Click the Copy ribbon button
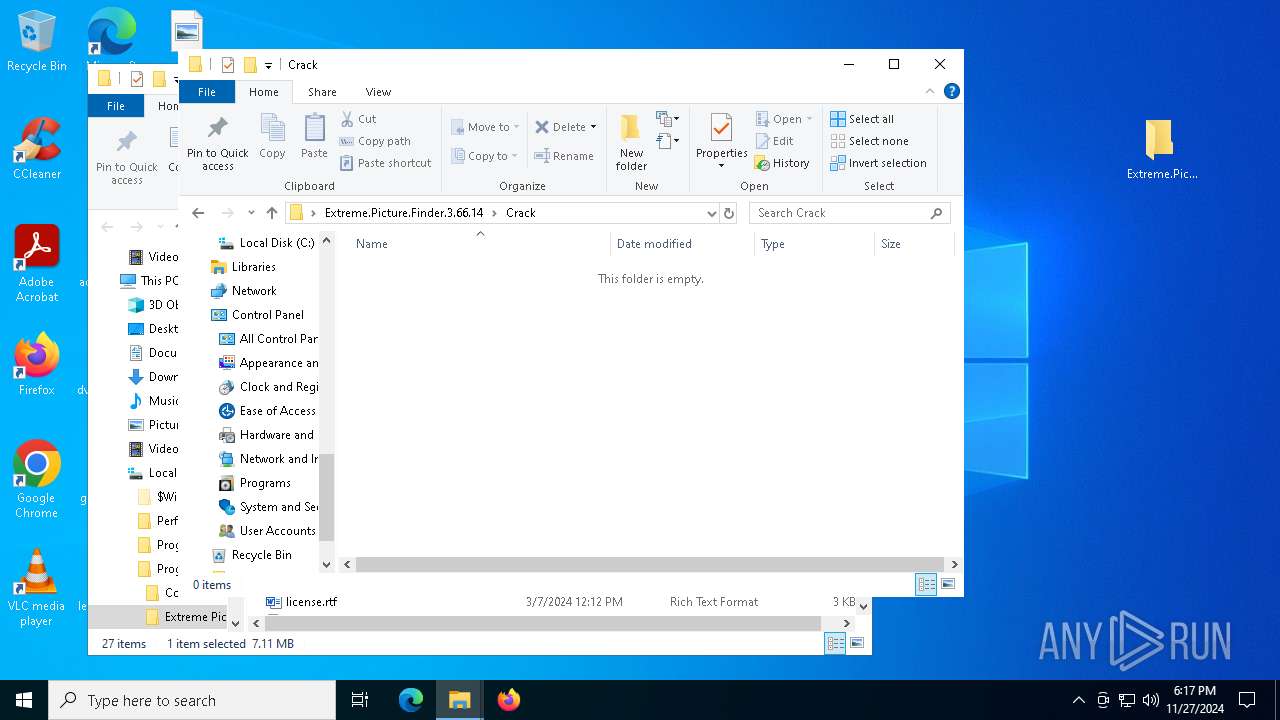The height and width of the screenshot is (720, 1280). point(272,136)
